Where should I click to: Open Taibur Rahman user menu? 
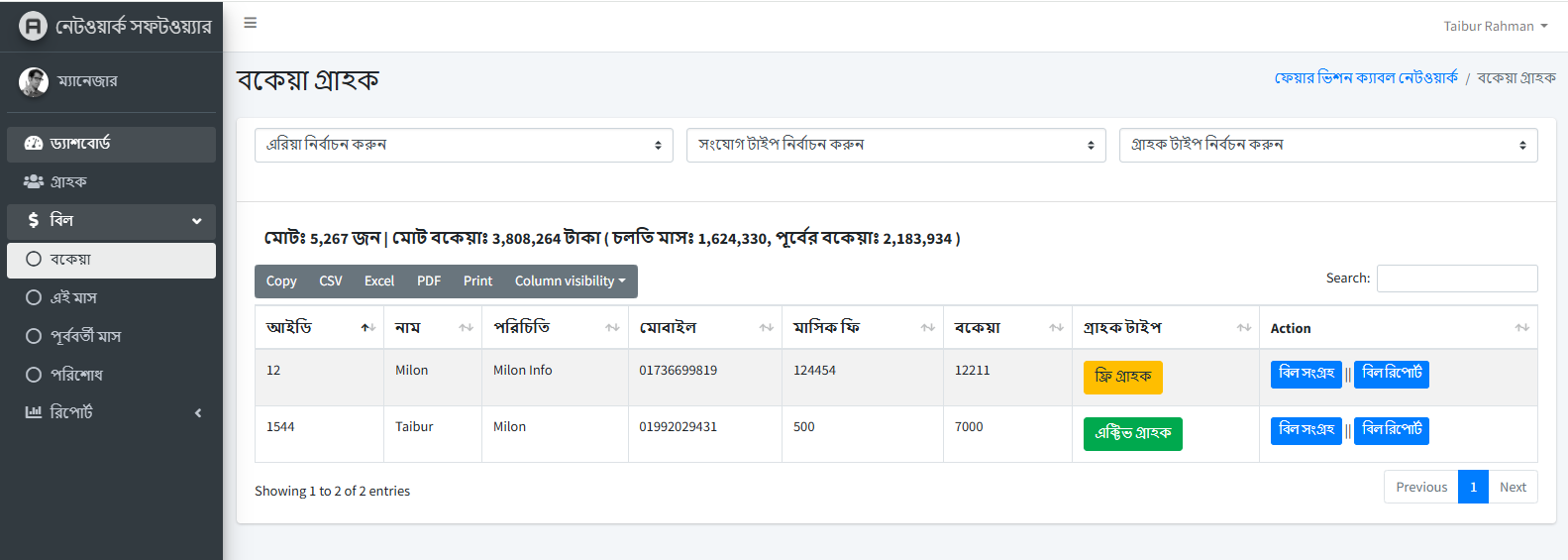[x=1495, y=27]
